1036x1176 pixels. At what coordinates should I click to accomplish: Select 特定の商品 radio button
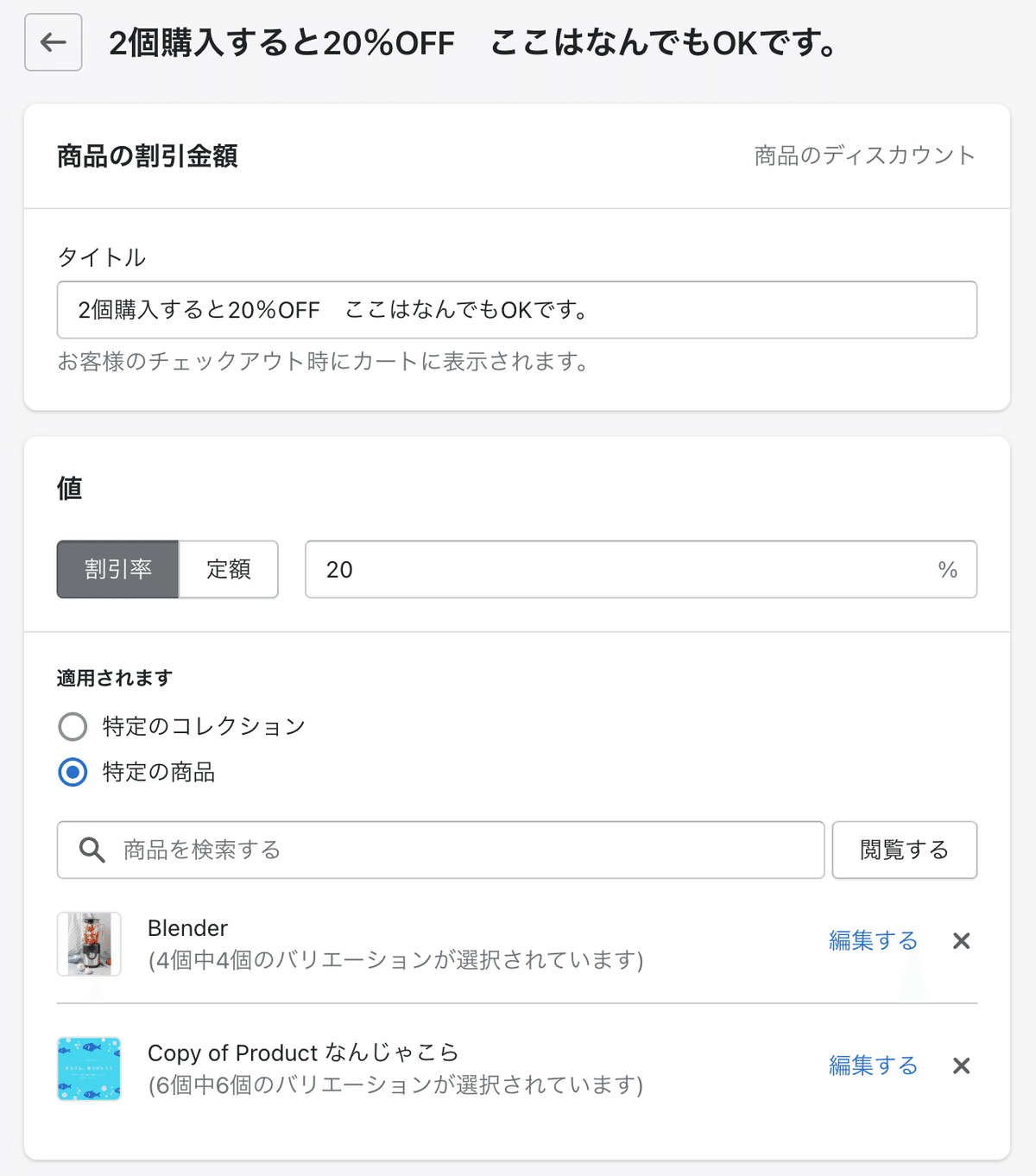tap(73, 772)
